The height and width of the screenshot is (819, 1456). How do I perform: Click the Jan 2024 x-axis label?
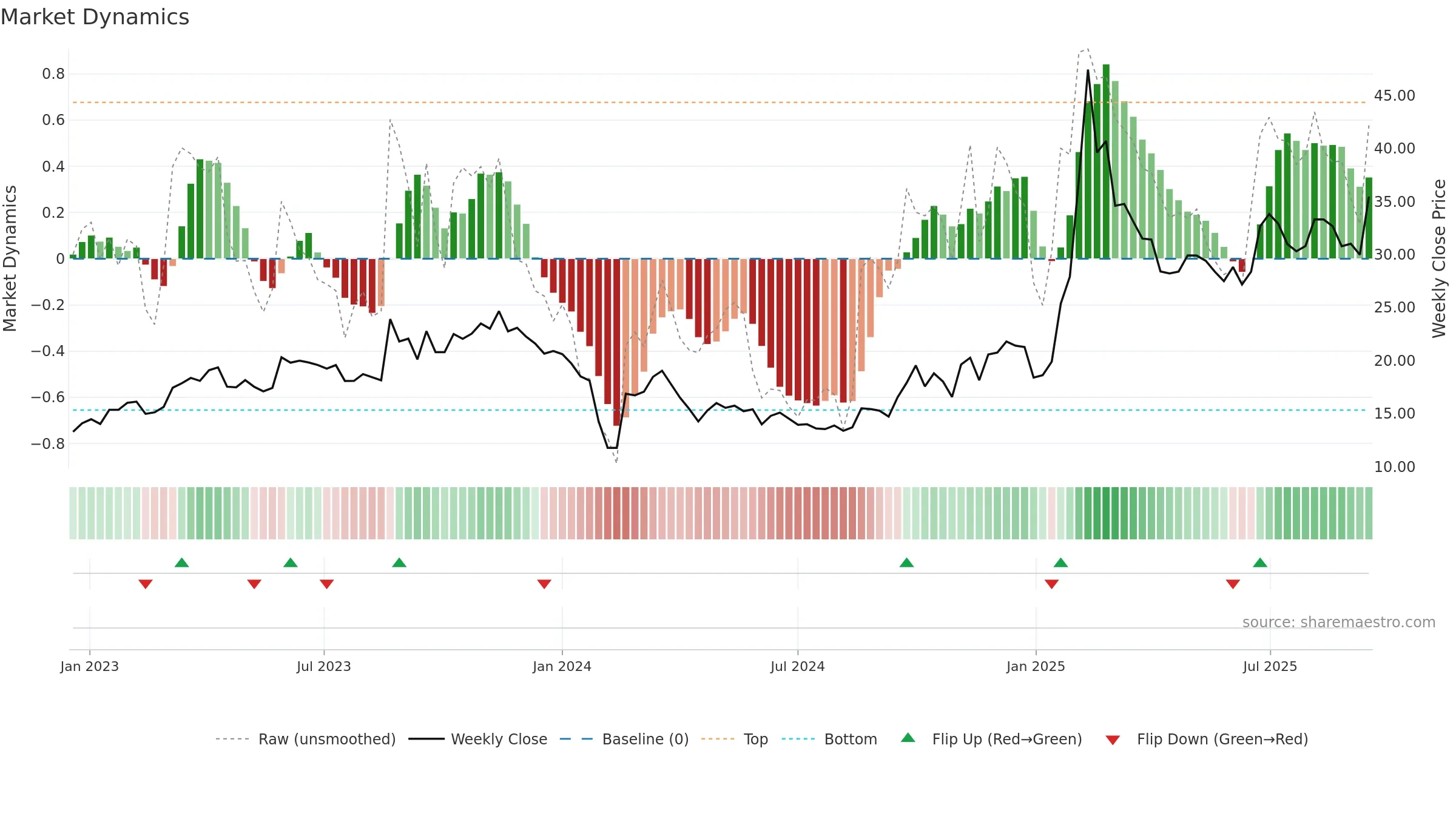click(562, 666)
